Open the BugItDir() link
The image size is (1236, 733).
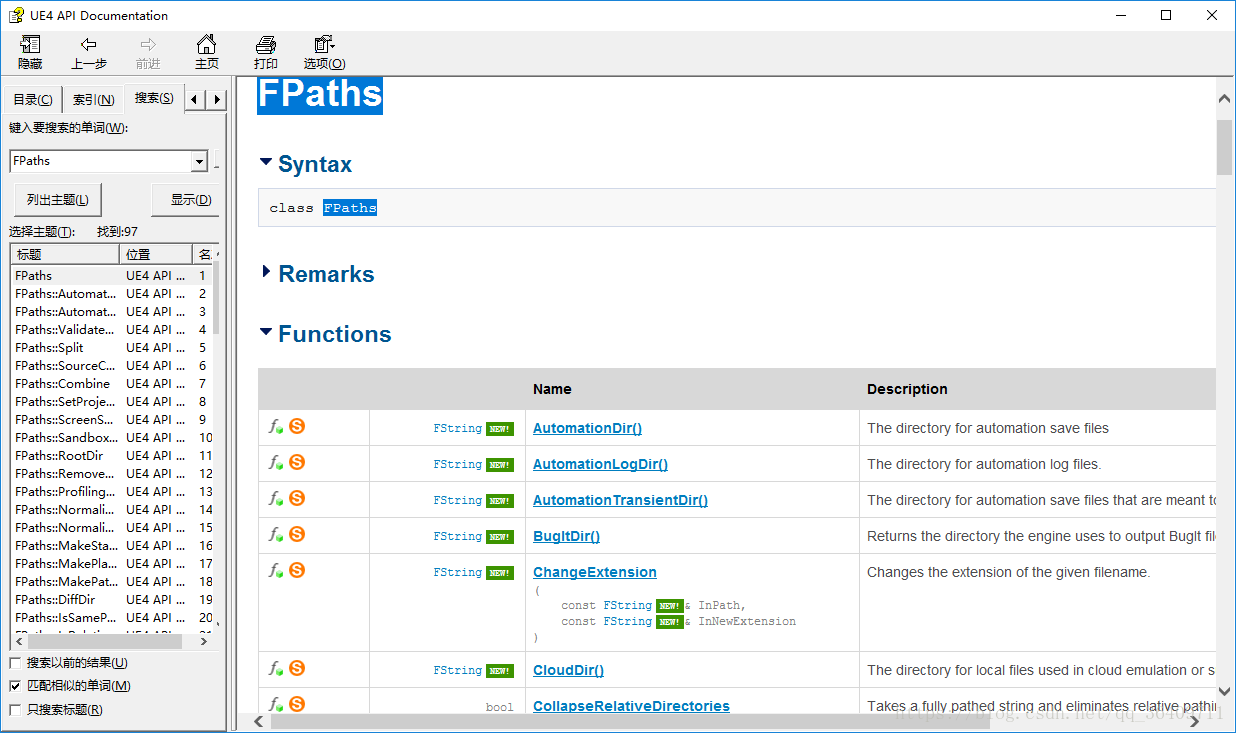coord(566,536)
